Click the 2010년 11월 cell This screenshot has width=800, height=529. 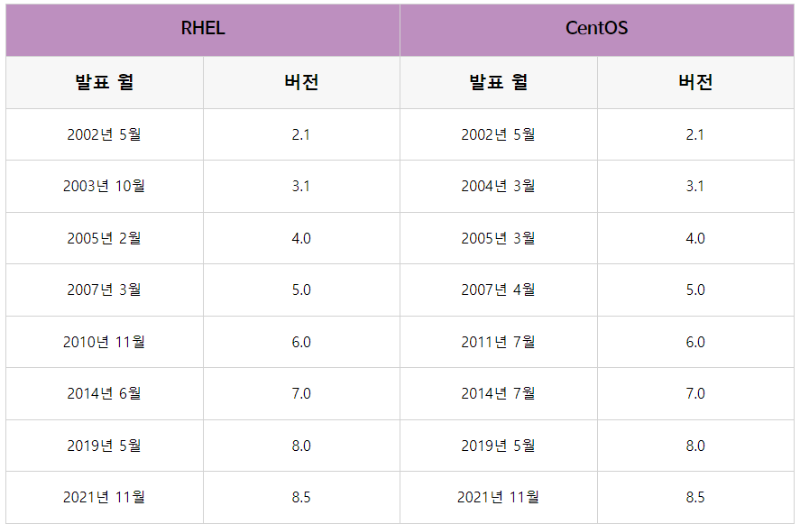[x=105, y=342]
